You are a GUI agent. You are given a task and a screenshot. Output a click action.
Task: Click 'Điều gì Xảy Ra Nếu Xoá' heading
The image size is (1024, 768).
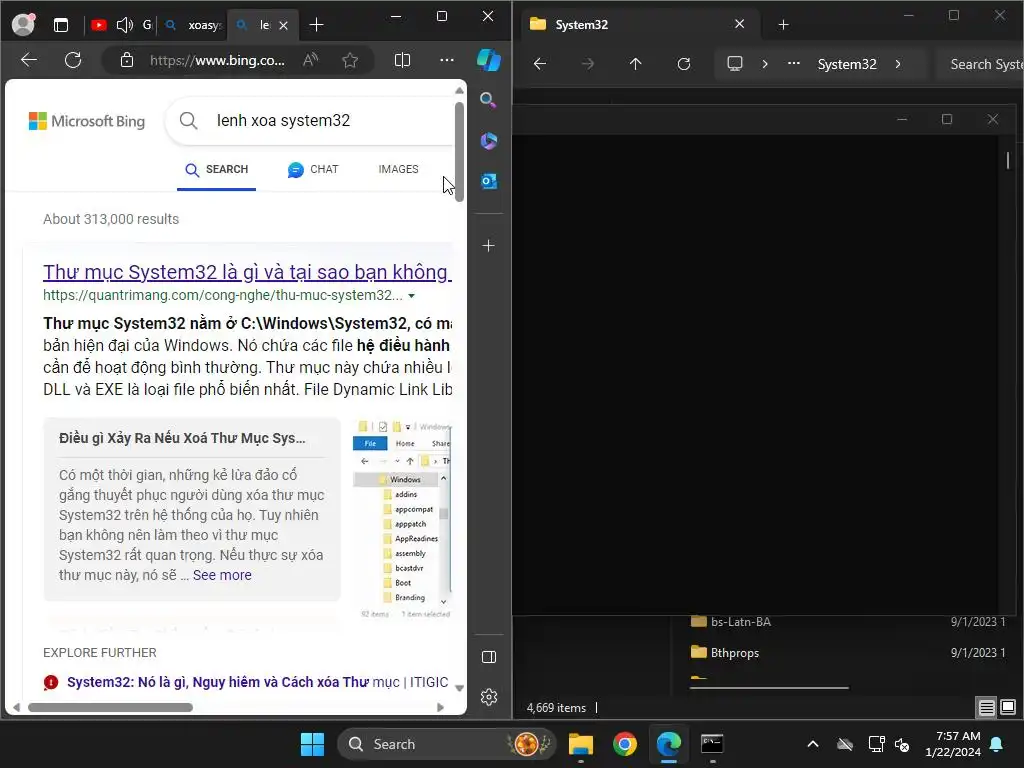[182, 438]
